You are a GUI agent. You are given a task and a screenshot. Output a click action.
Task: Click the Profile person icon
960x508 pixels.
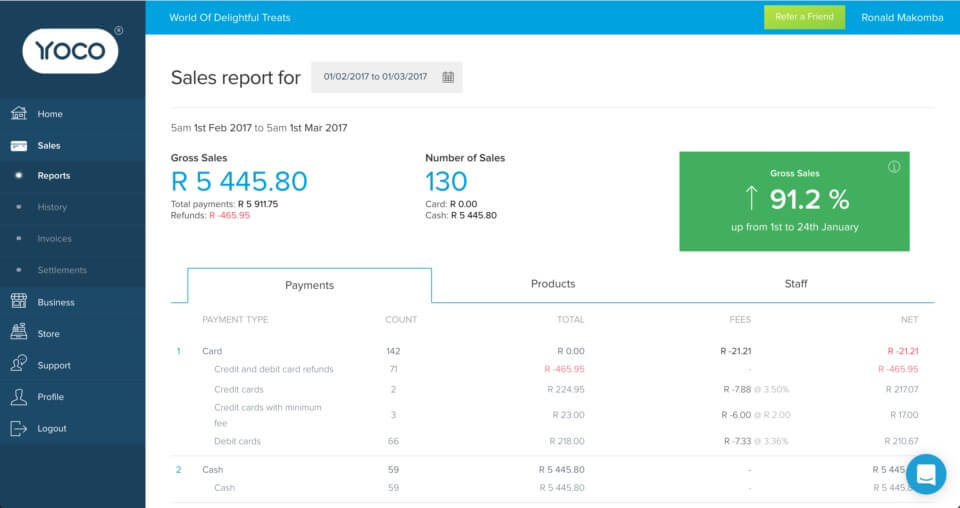pos(19,396)
